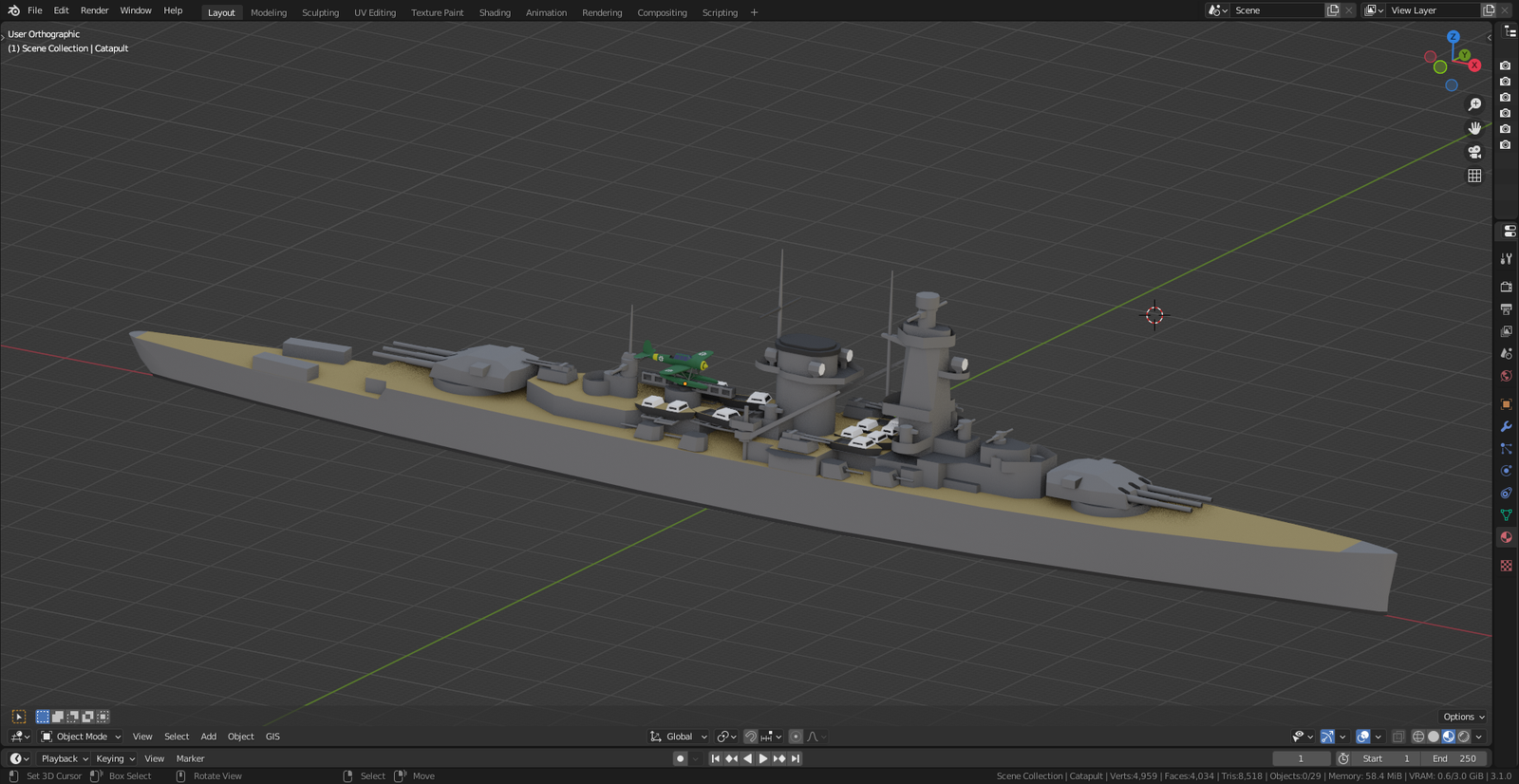This screenshot has height=784, width=1519.
Task: Select the Select Box tool icon
Action: tap(18, 717)
